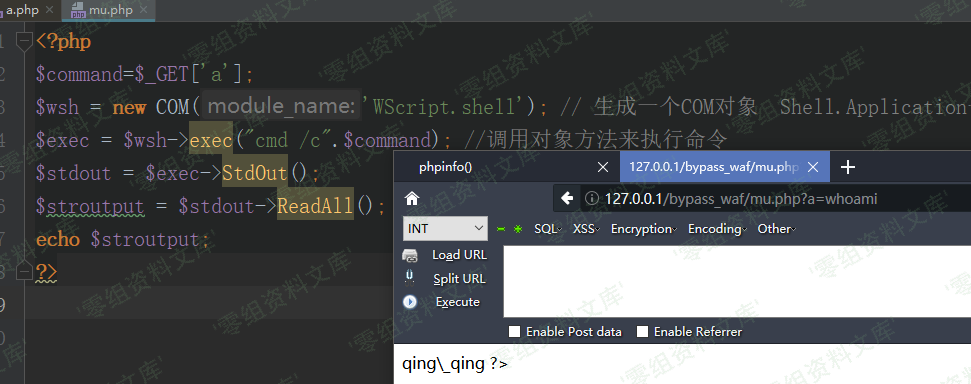This screenshot has width=971, height=384.
Task: Click the output text qing\_qing
Action: 443,364
